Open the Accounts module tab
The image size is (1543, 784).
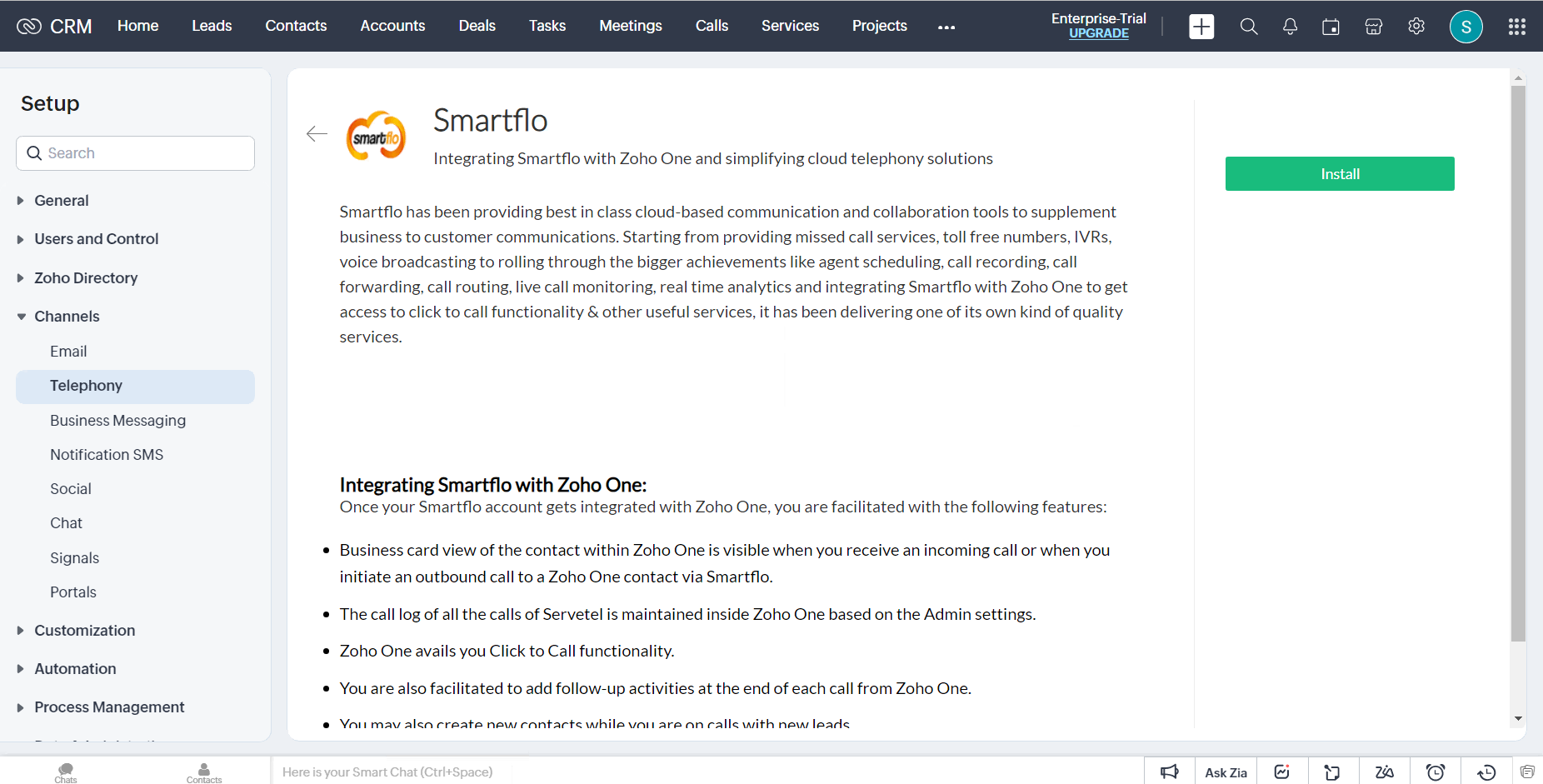click(392, 26)
